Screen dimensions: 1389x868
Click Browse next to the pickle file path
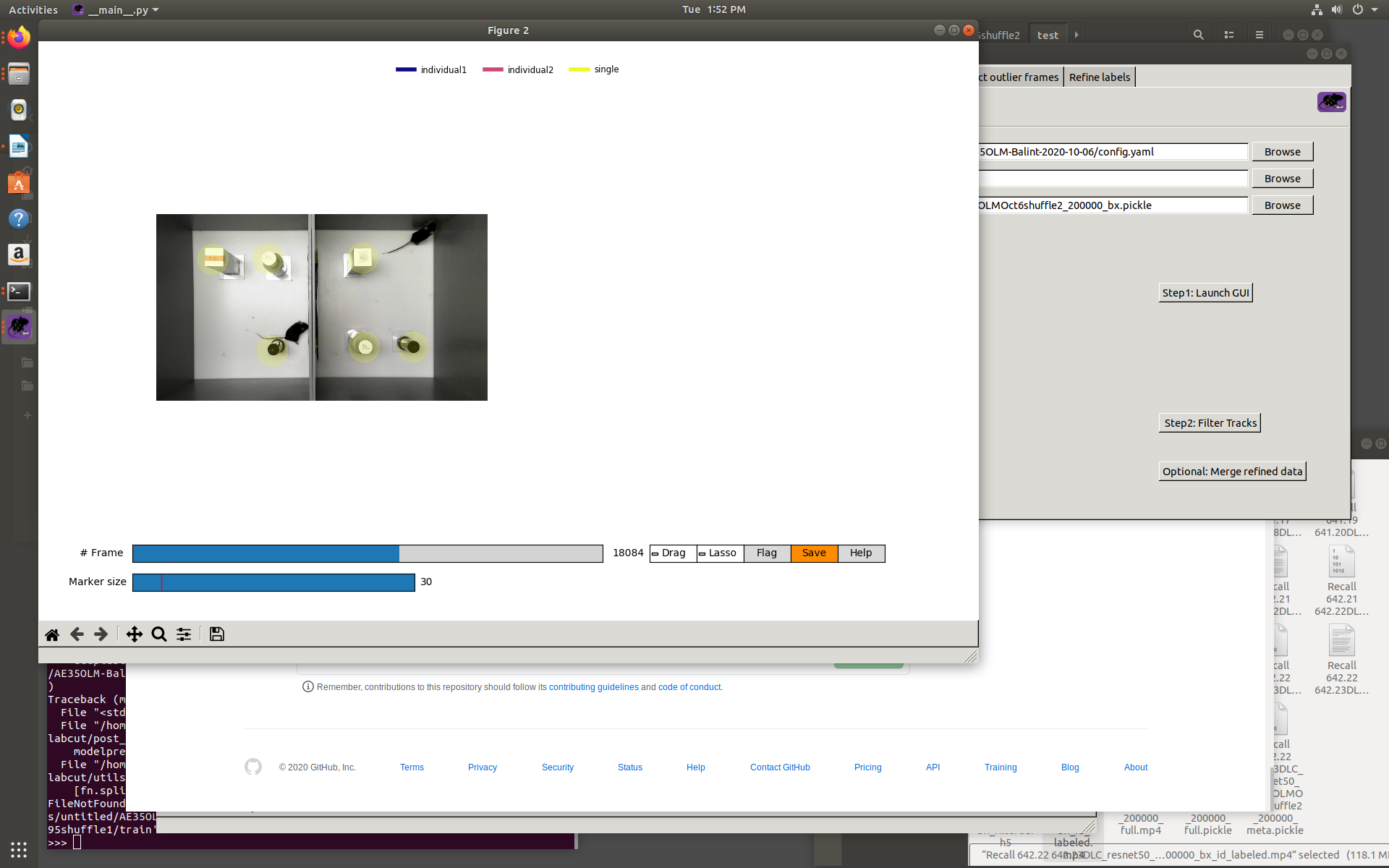point(1281,205)
